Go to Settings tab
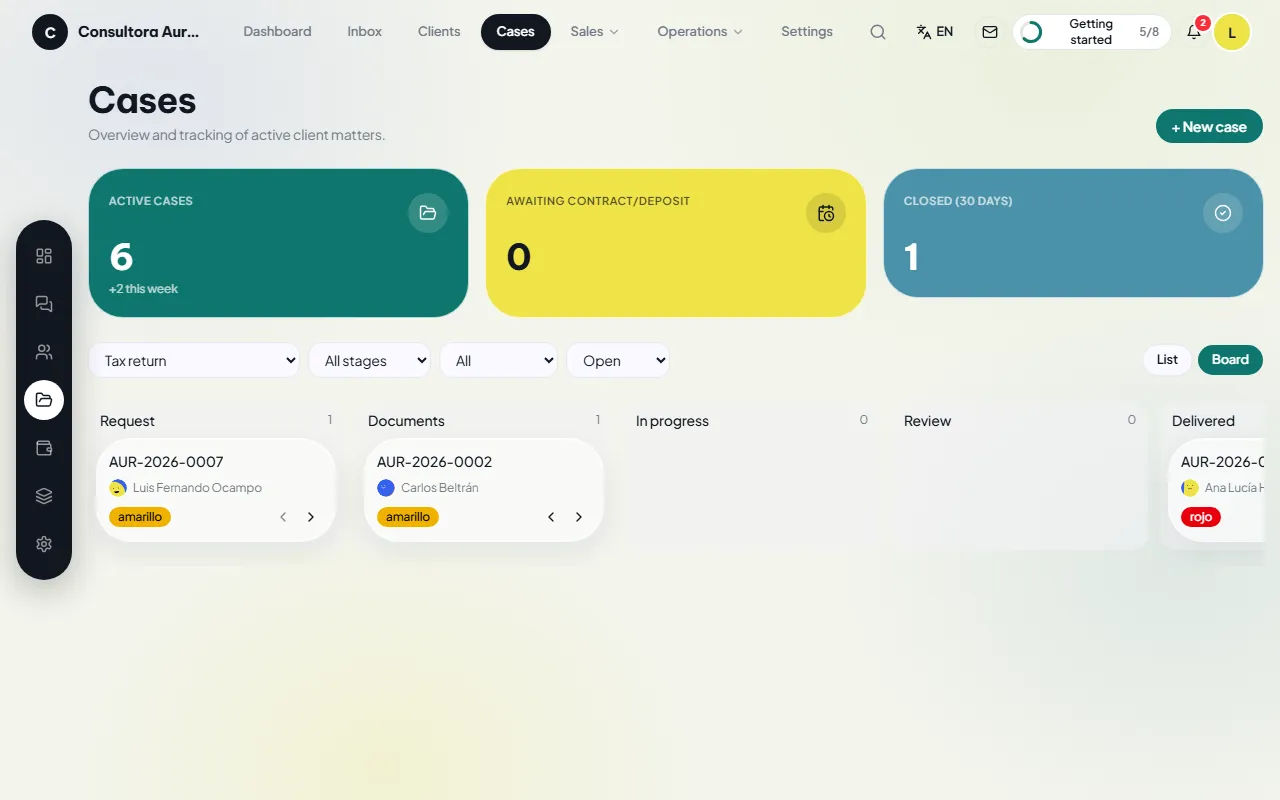Screen dimensions: 1280x800 point(807,32)
